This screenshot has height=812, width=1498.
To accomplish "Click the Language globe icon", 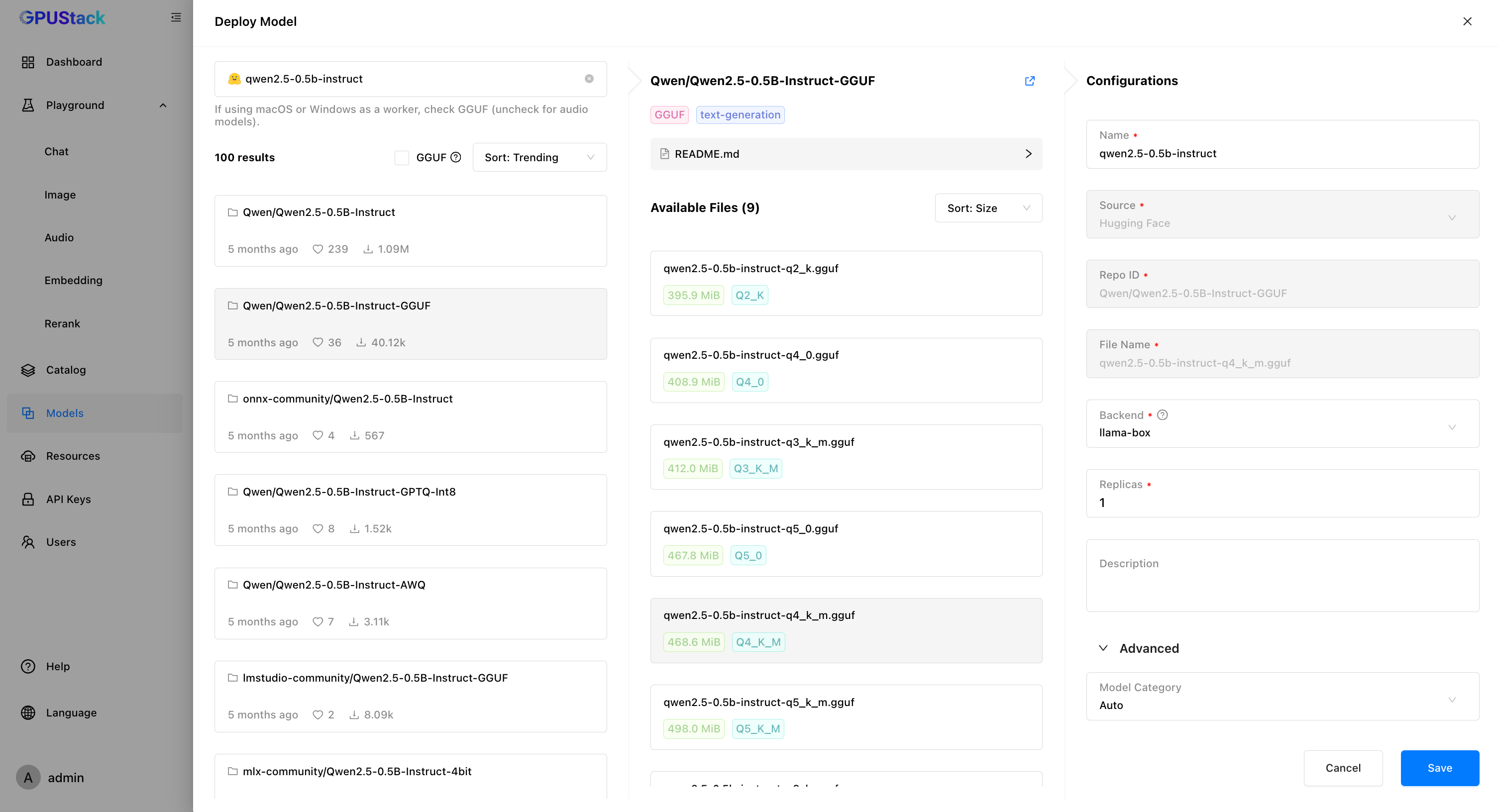I will click(28, 712).
